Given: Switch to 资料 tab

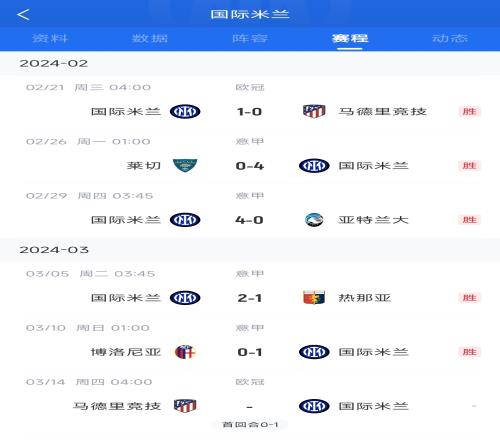Looking at the screenshot, I should click(50, 38).
